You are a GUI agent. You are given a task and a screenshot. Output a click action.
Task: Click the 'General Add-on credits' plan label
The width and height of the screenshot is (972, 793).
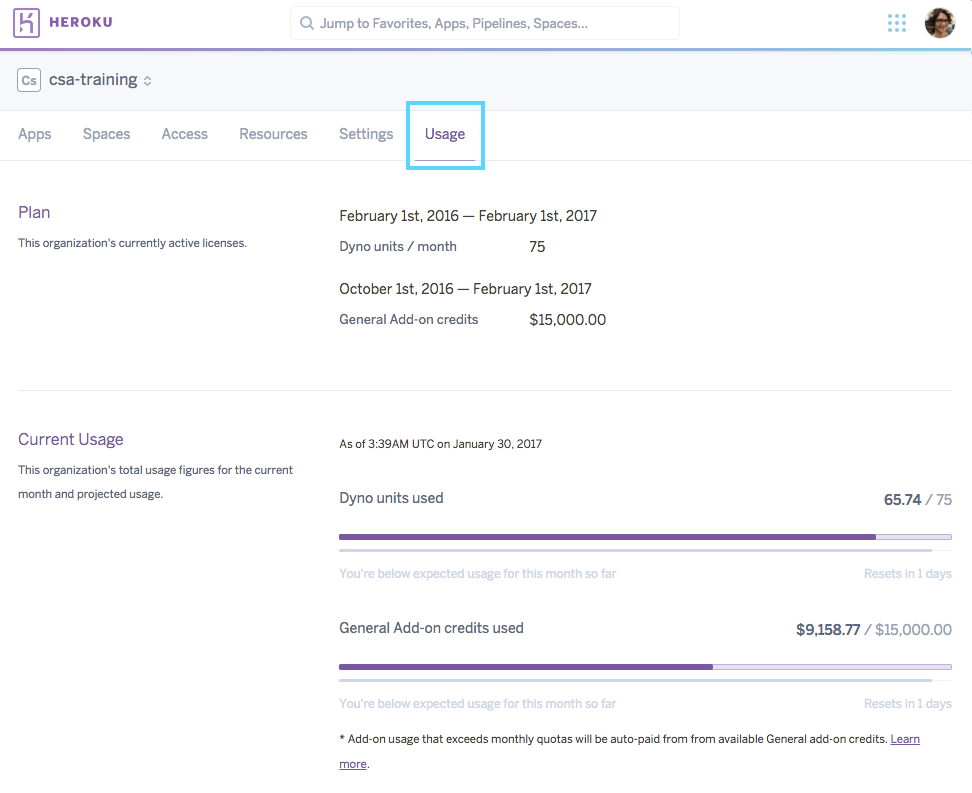pyautogui.click(x=409, y=319)
